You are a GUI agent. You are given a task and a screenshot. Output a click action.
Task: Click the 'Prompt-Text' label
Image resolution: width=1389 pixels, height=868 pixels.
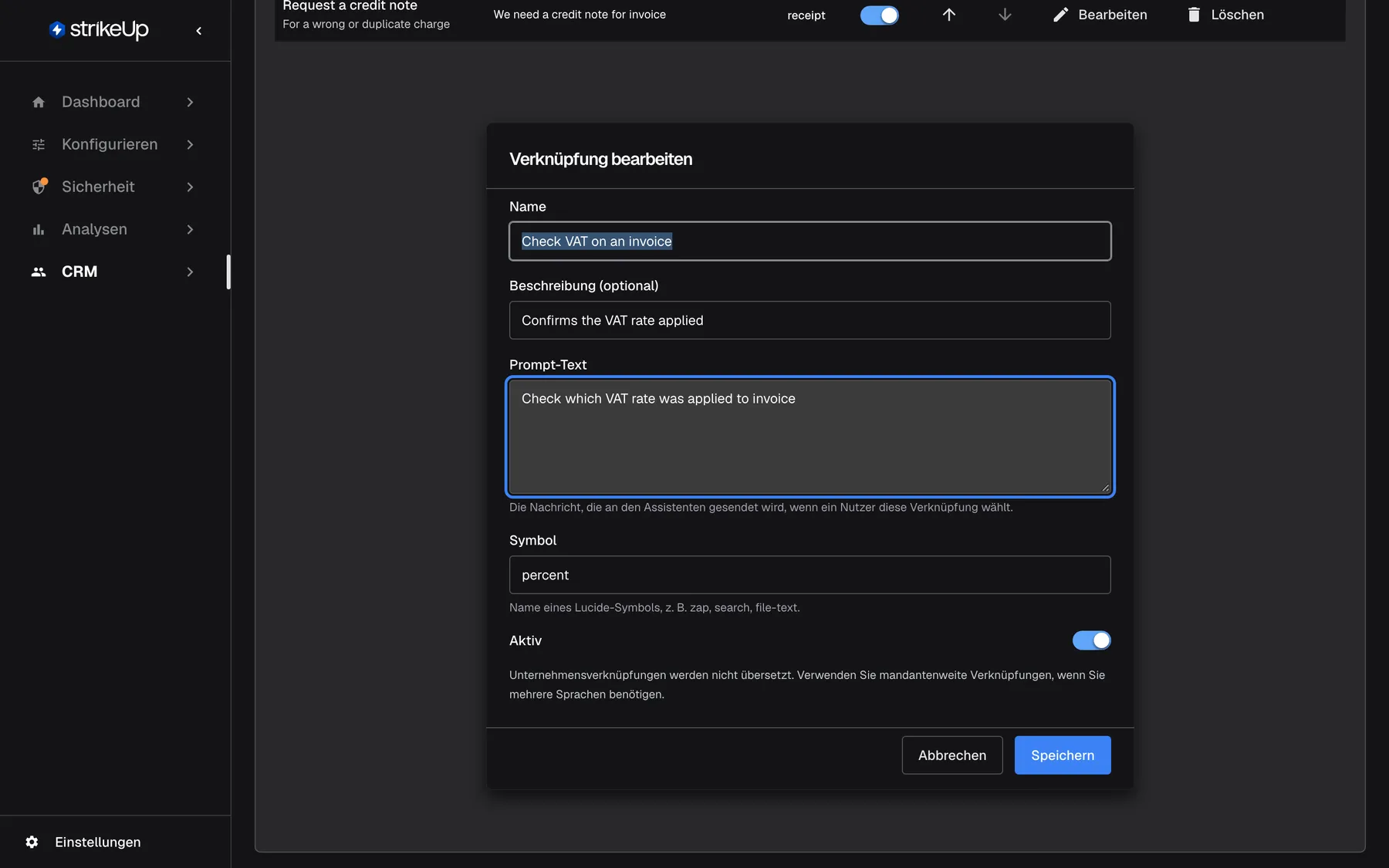548,365
